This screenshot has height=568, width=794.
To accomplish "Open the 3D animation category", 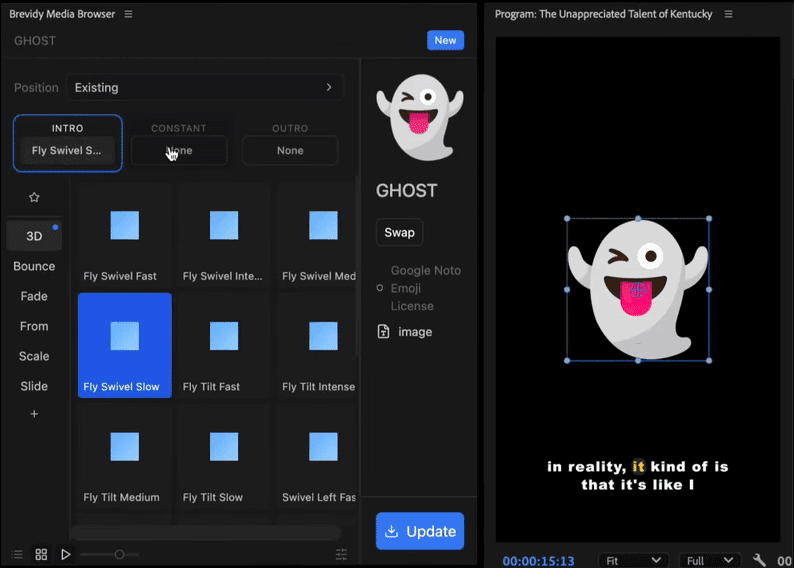I will coord(34,236).
